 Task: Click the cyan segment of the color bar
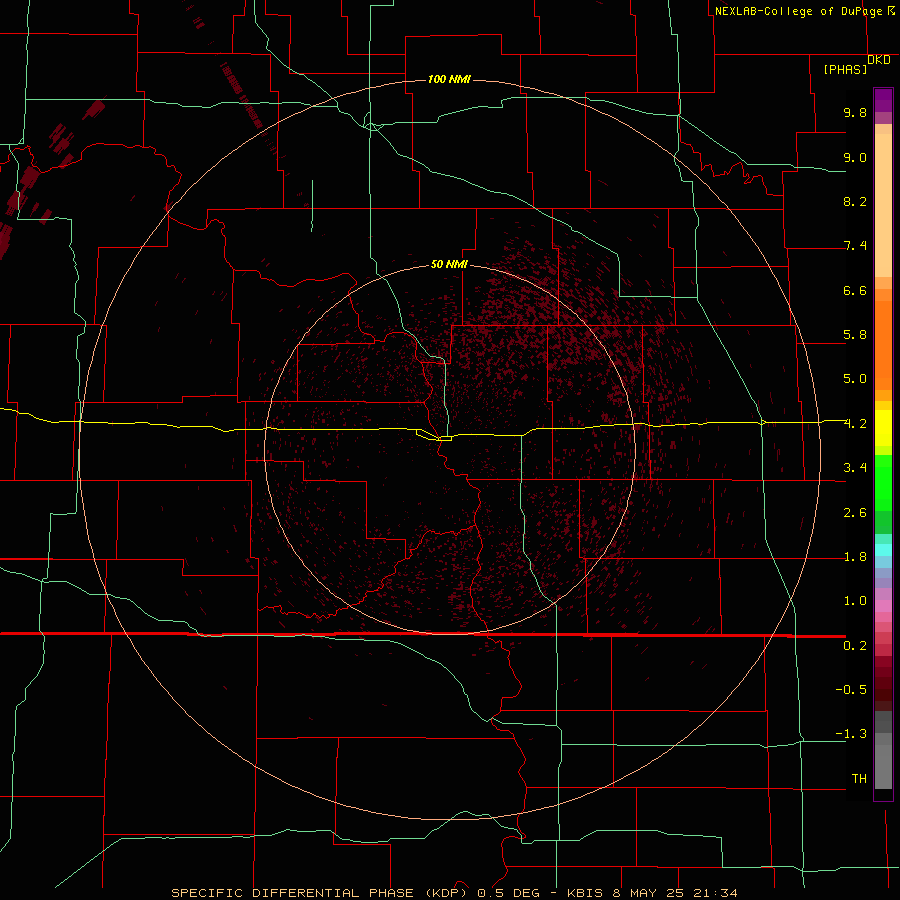click(883, 549)
